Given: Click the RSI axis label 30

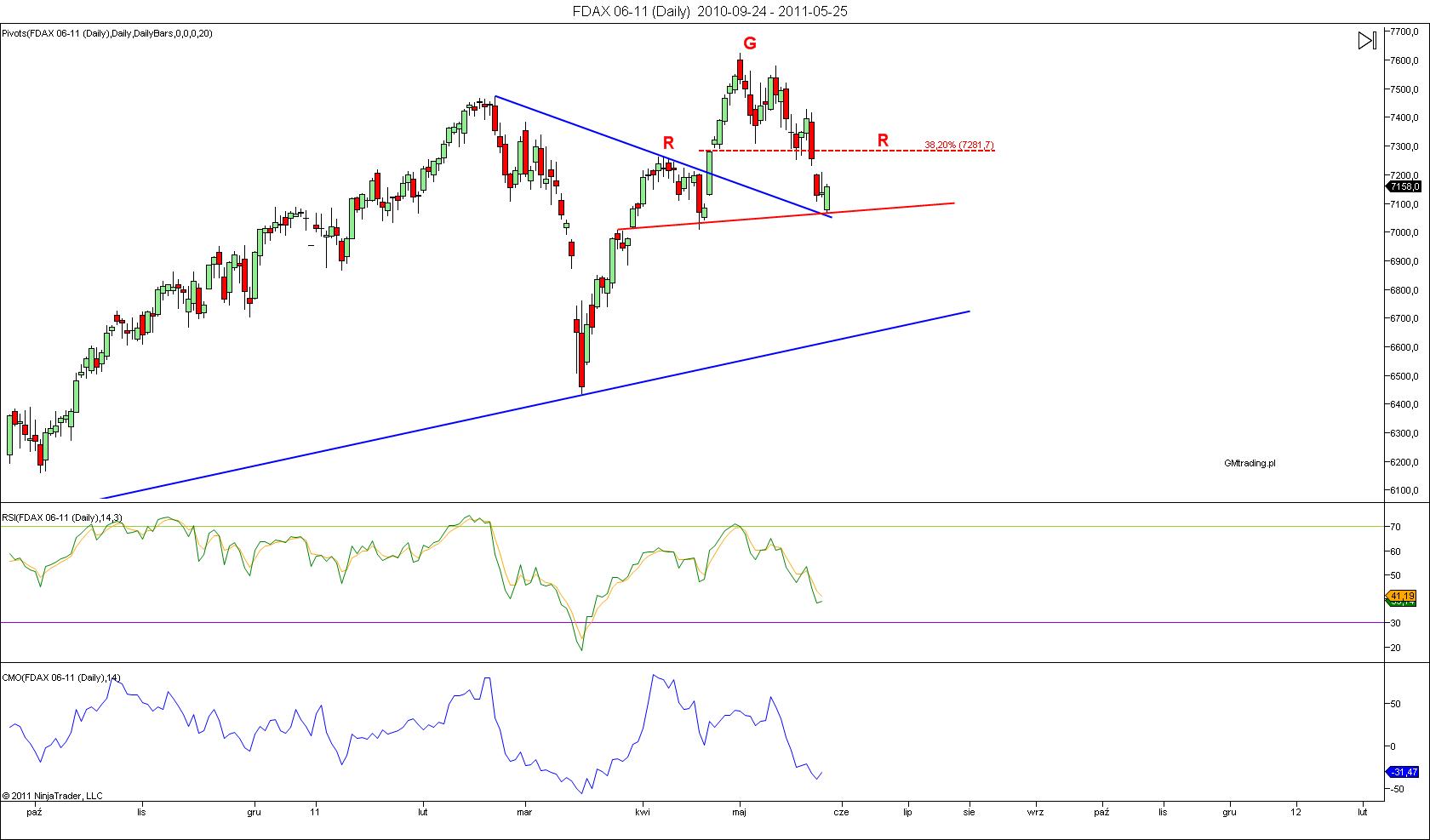Looking at the screenshot, I should 1395,623.
